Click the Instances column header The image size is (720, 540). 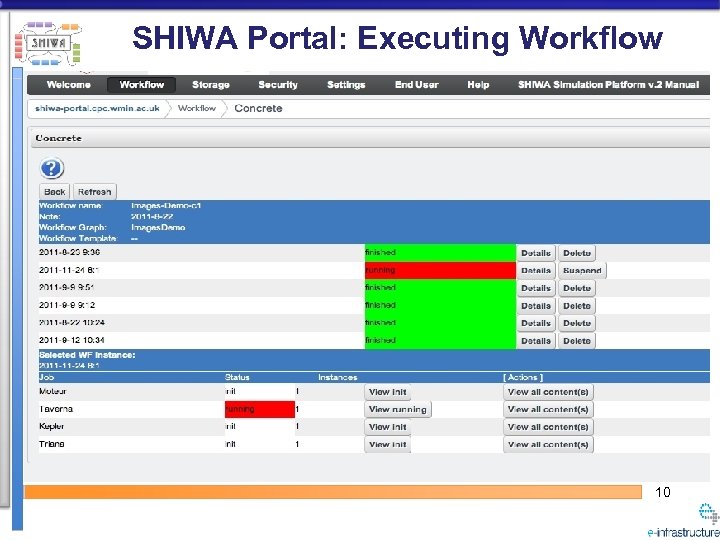338,377
